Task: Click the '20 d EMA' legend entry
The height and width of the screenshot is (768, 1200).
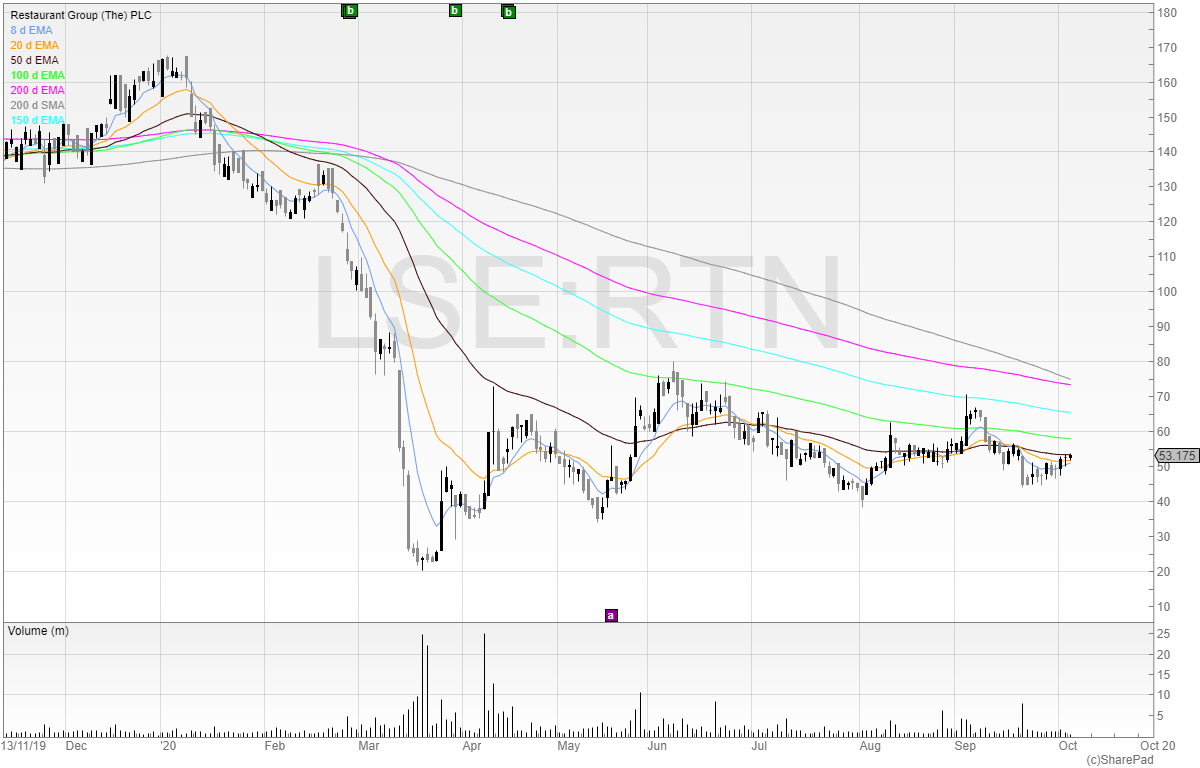Action: pyautogui.click(x=34, y=45)
